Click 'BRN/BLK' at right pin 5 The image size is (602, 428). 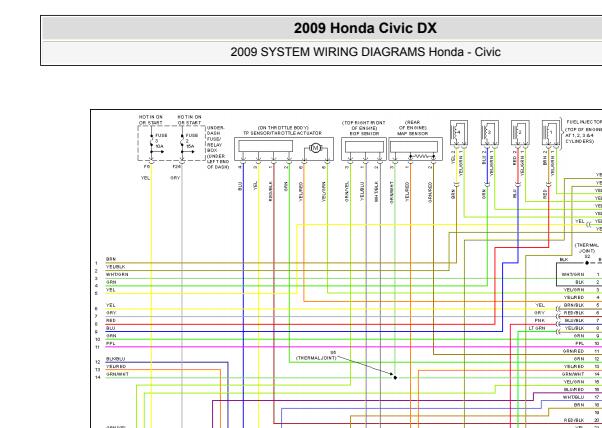pyautogui.click(x=574, y=305)
